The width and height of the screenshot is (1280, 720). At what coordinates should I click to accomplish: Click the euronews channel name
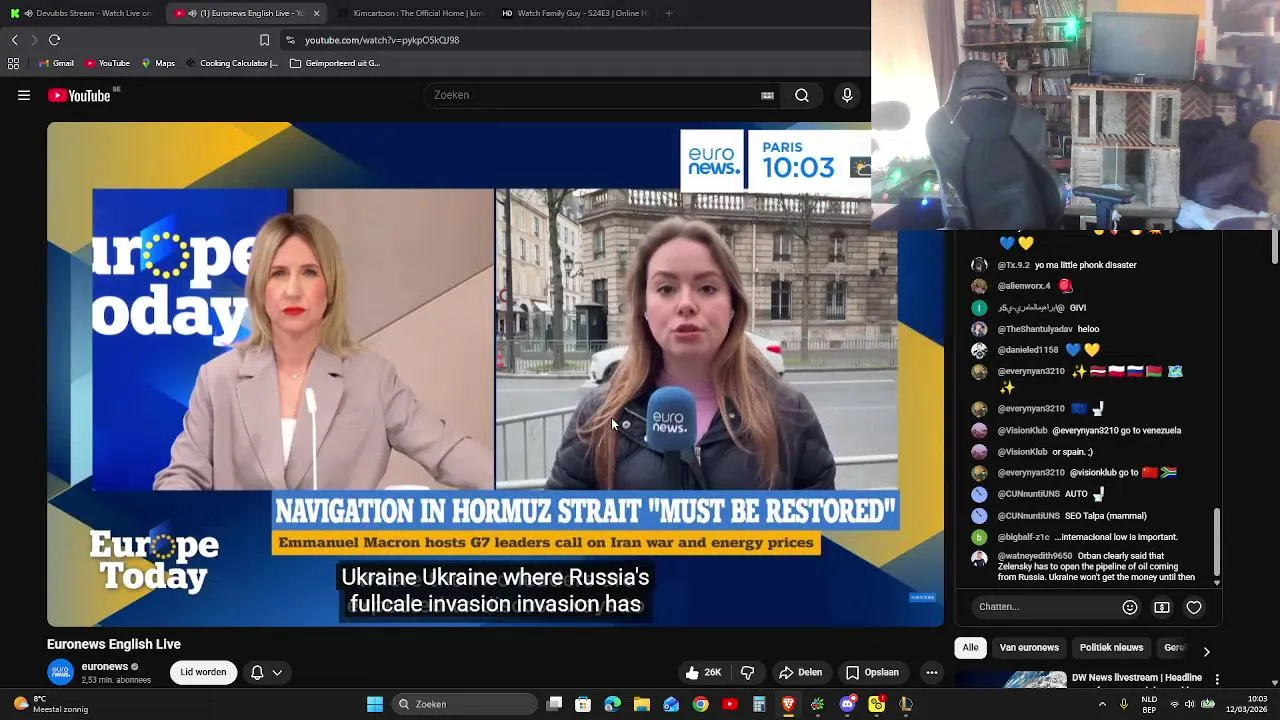pyautogui.click(x=105, y=667)
